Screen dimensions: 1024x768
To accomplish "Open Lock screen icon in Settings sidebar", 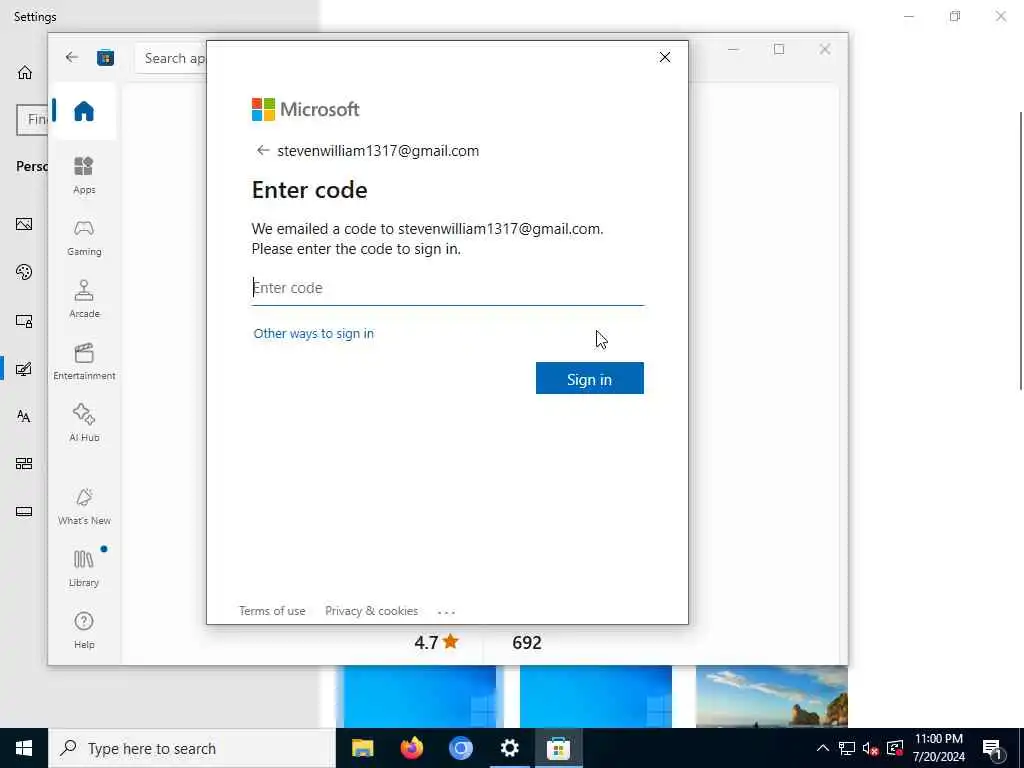I will tap(24, 321).
